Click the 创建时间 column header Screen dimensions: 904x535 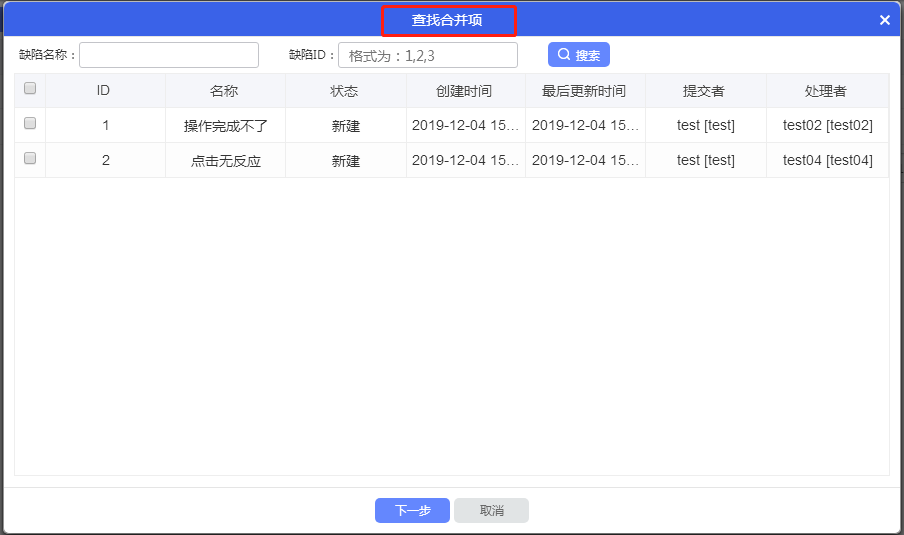pyautogui.click(x=465, y=91)
